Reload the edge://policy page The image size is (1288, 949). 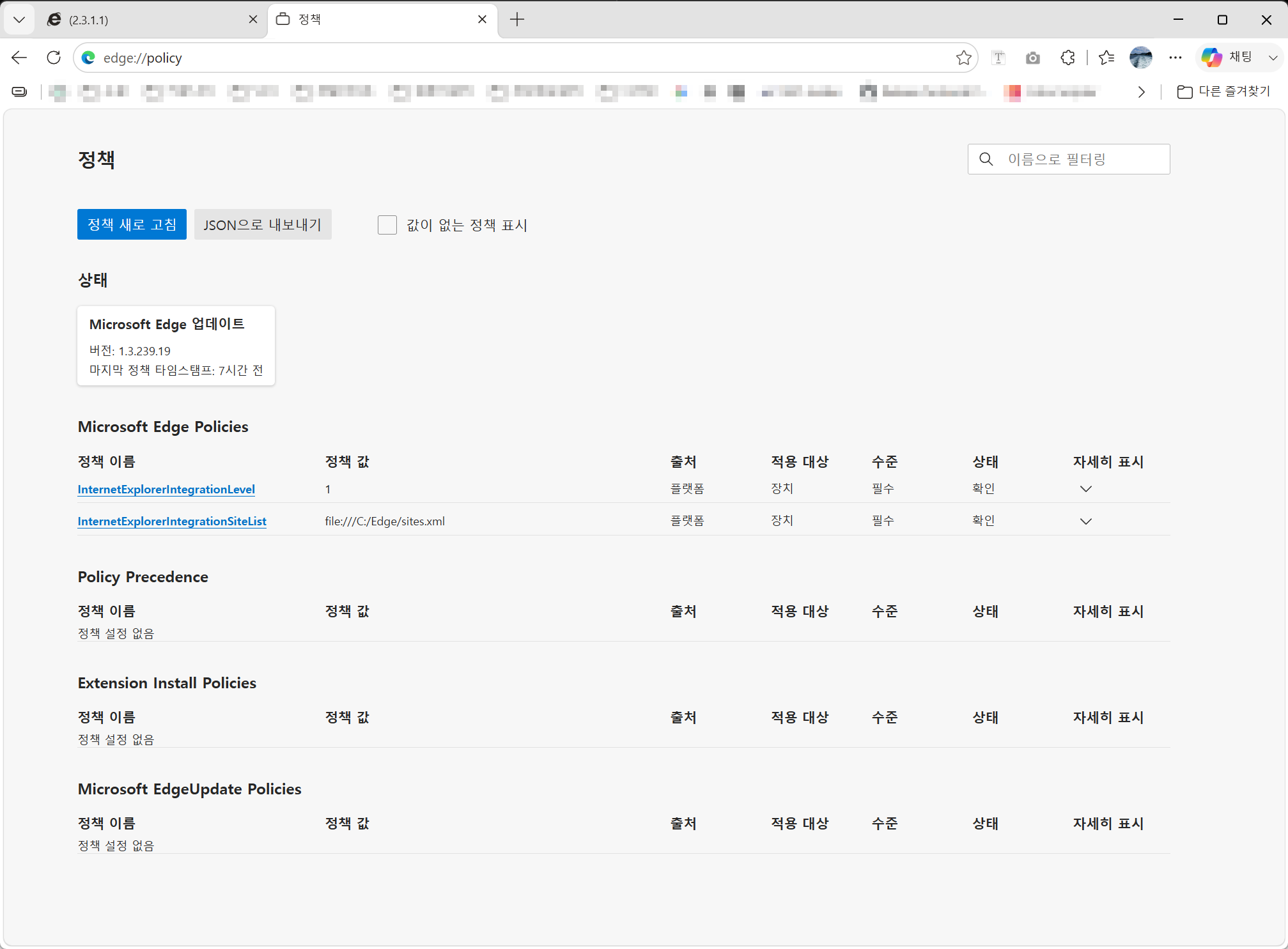(54, 58)
